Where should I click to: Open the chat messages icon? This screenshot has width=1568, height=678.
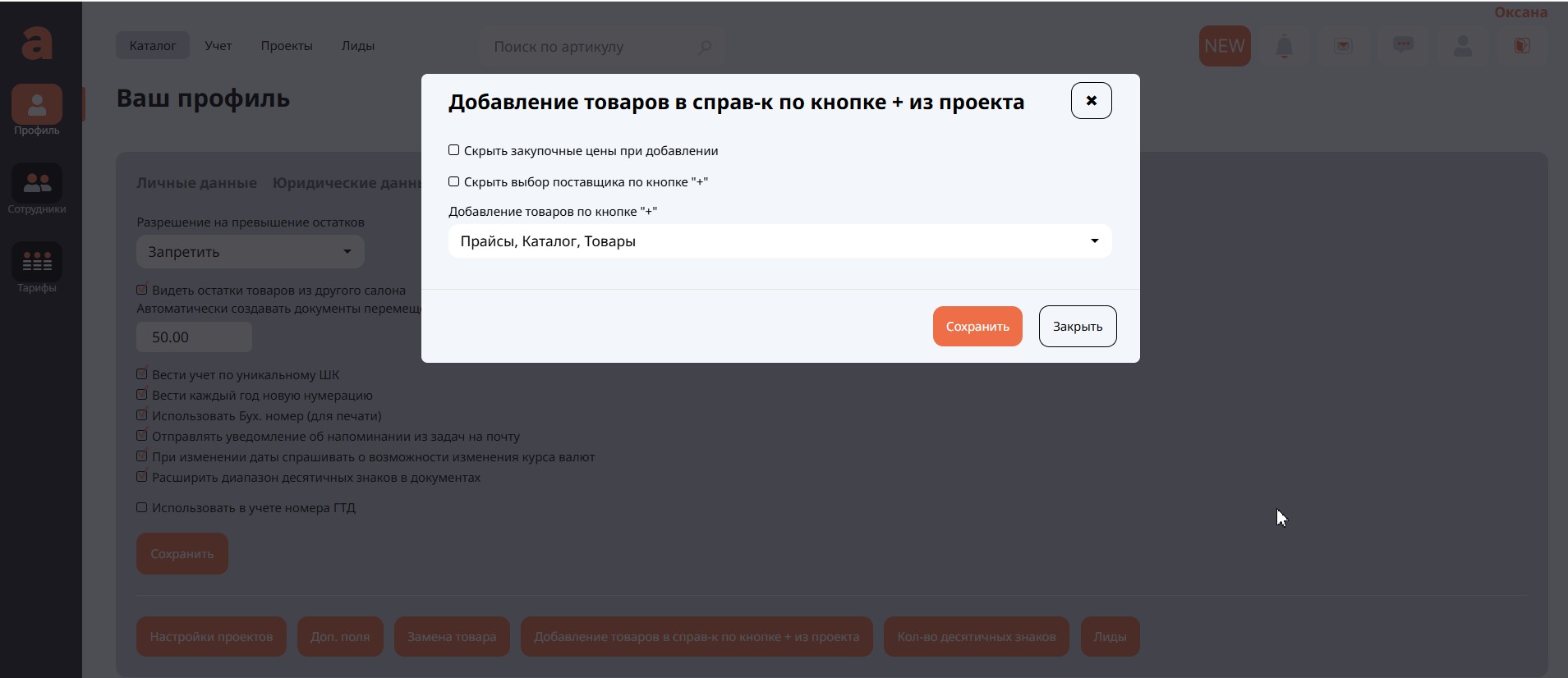tap(1403, 46)
